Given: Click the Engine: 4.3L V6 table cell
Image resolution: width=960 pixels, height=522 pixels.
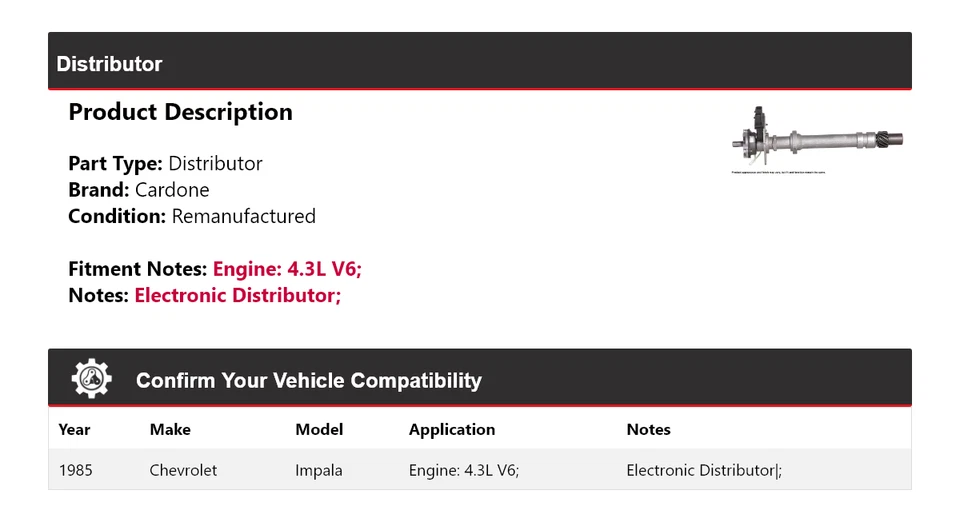Looking at the screenshot, I should click(463, 470).
